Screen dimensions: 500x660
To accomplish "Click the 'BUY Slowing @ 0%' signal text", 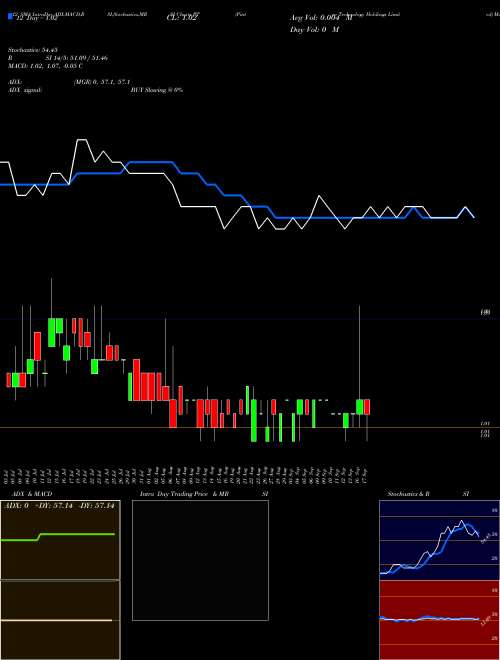I will pos(157,90).
